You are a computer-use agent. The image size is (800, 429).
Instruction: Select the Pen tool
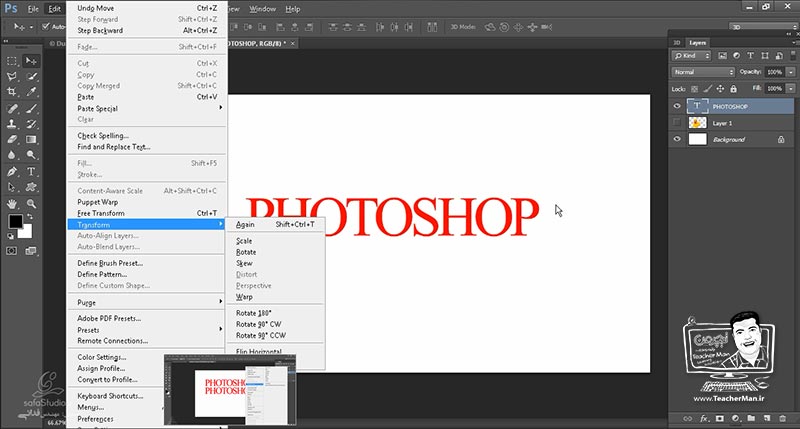12,171
